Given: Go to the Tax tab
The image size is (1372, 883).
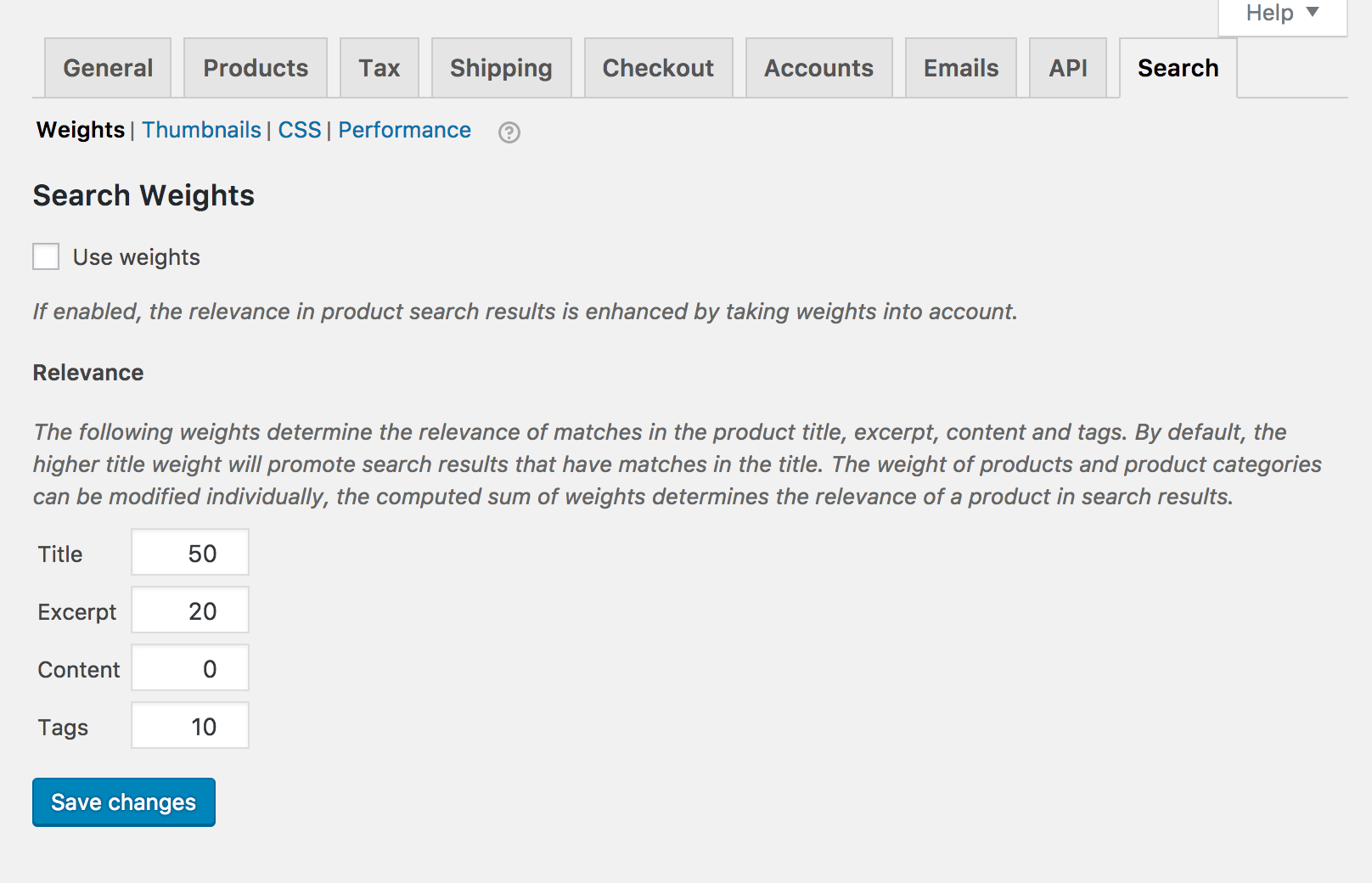Looking at the screenshot, I should [379, 68].
